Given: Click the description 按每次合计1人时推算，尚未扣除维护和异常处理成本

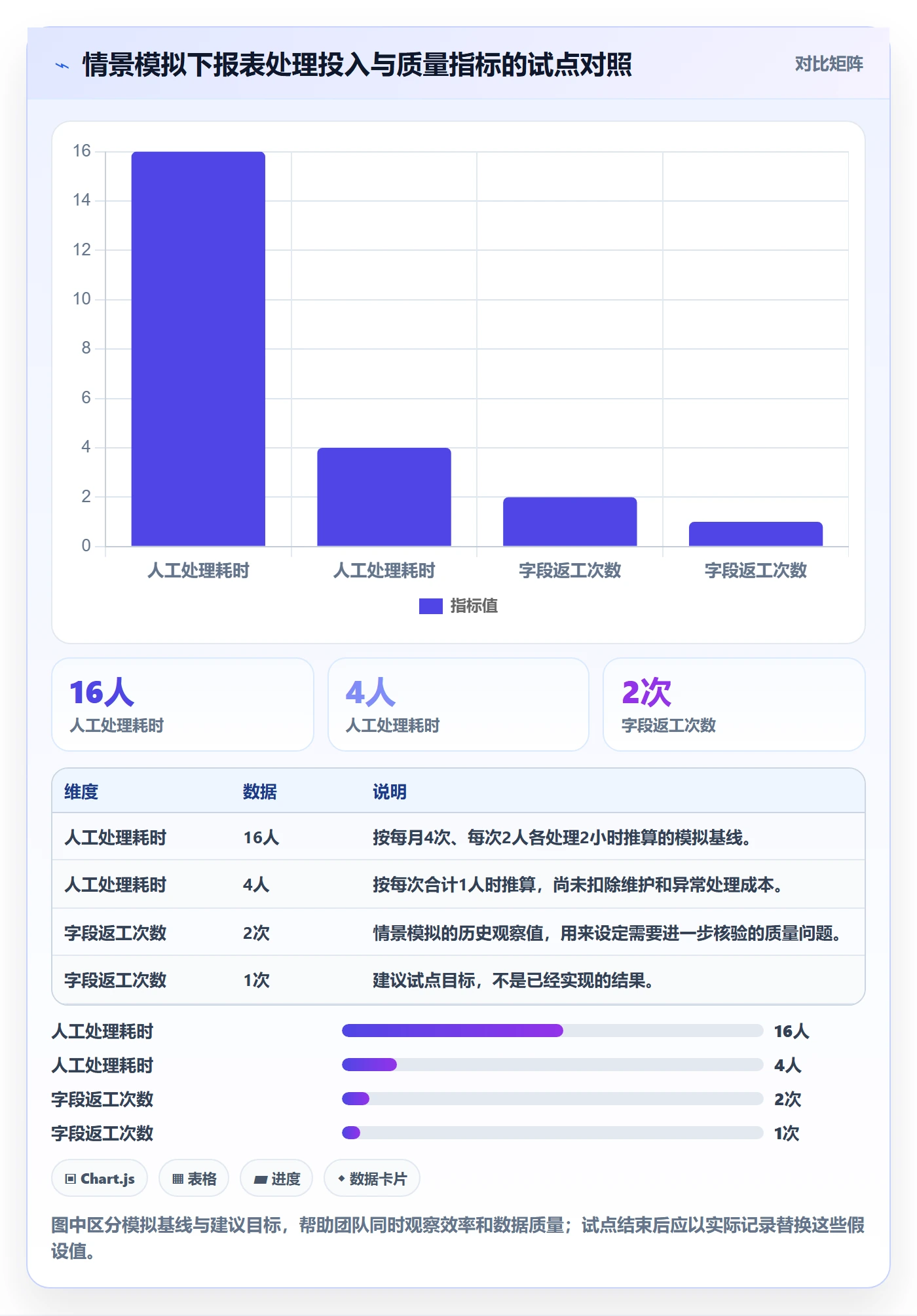Looking at the screenshot, I should coord(578,885).
